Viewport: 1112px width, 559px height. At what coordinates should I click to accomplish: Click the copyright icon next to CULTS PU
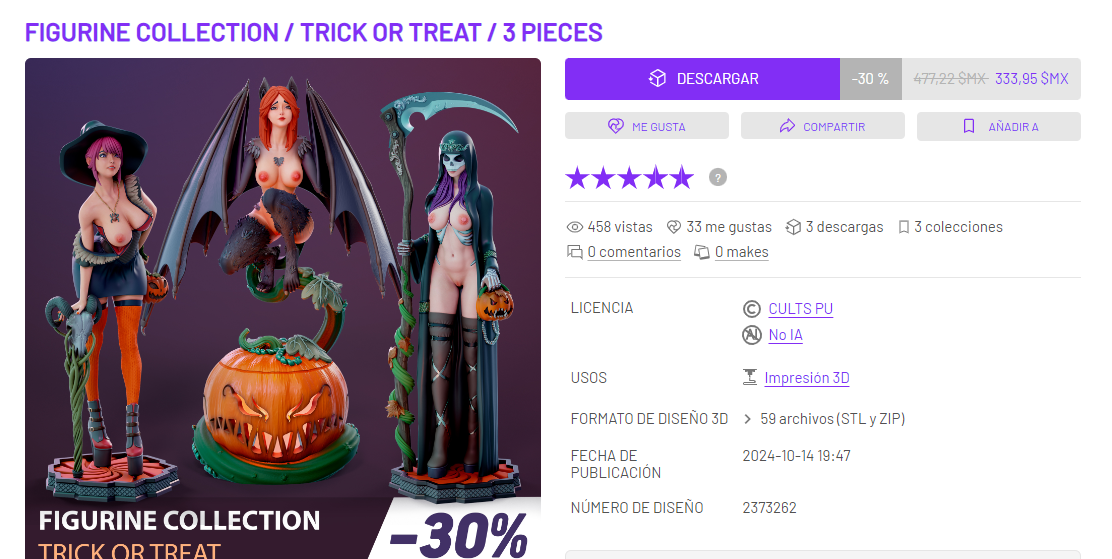pyautogui.click(x=752, y=309)
